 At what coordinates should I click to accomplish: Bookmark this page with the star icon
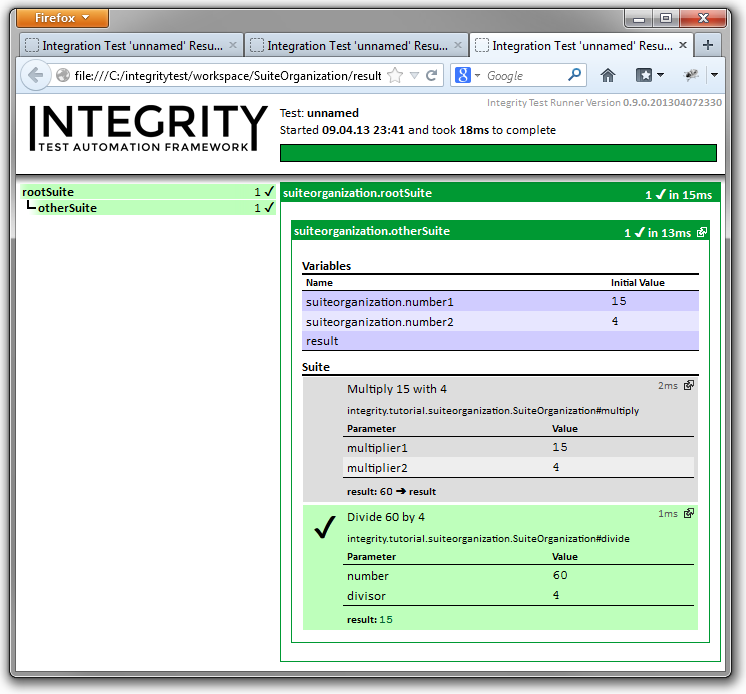[x=395, y=75]
